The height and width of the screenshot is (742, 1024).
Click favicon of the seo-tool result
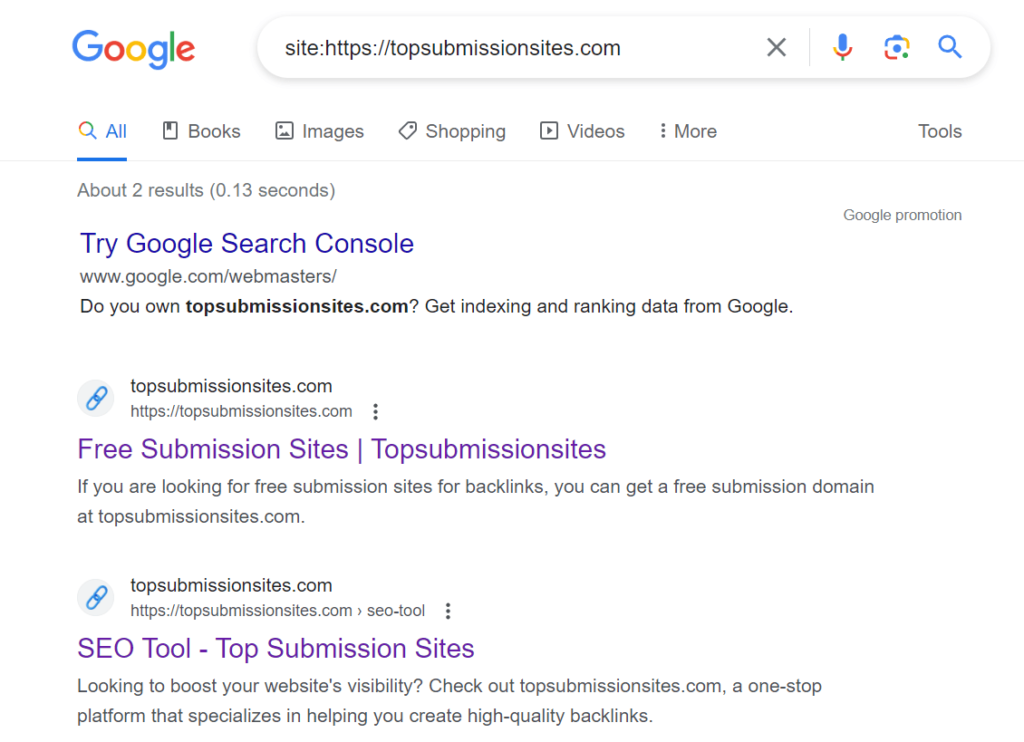(97, 598)
